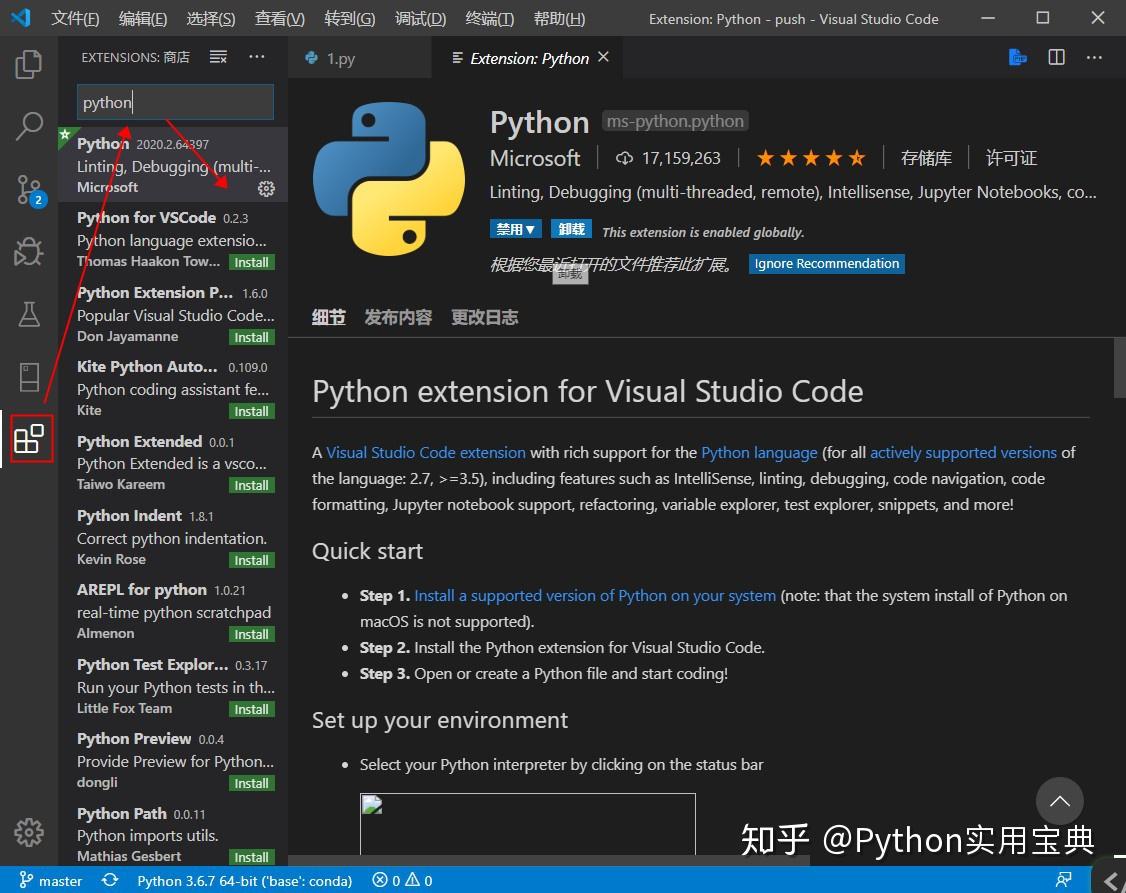
Task: Open the 帮助 menu
Action: point(558,18)
